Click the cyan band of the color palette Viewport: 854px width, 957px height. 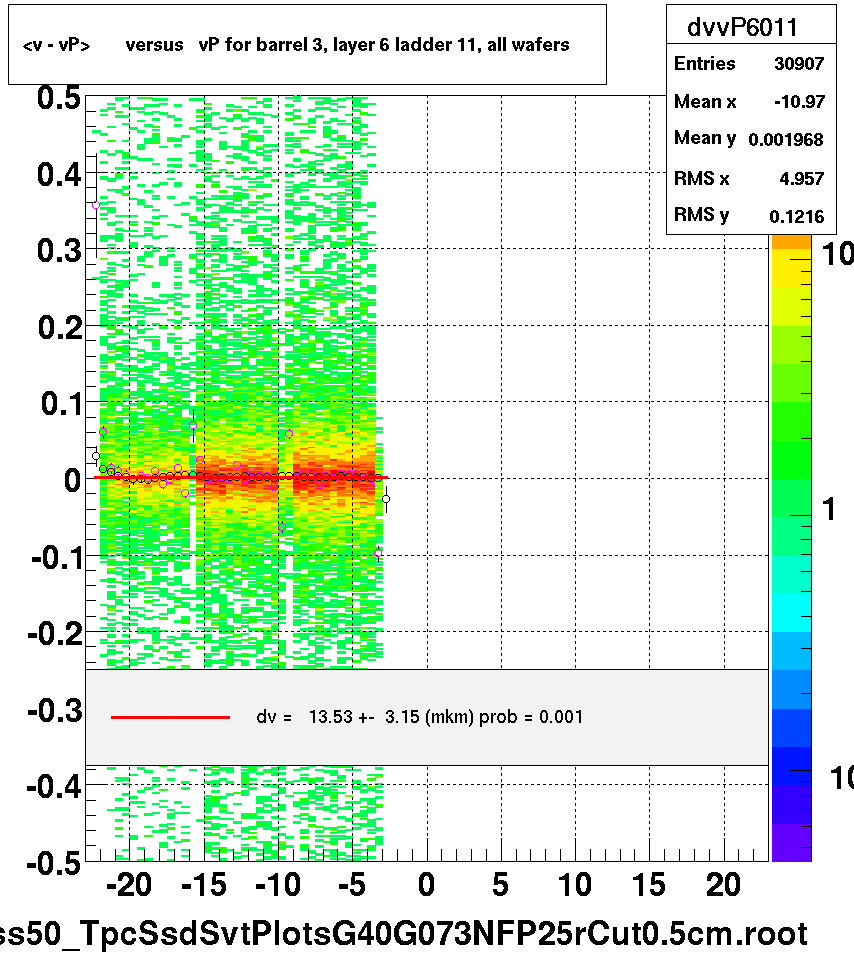(x=792, y=613)
